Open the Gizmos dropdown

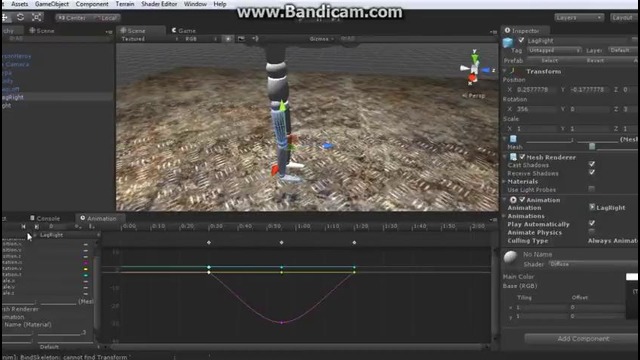click(x=321, y=39)
